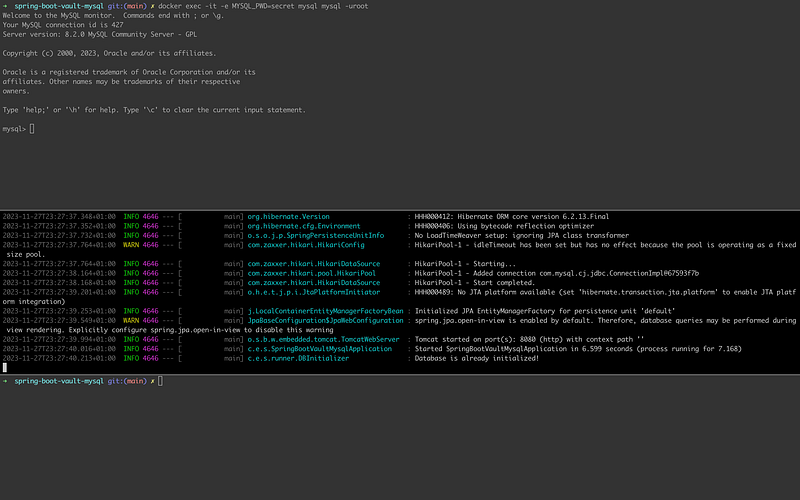
Task: Click timestamp '2023-11-27T23:27:37.348+01:00'
Action: [x=59, y=217]
